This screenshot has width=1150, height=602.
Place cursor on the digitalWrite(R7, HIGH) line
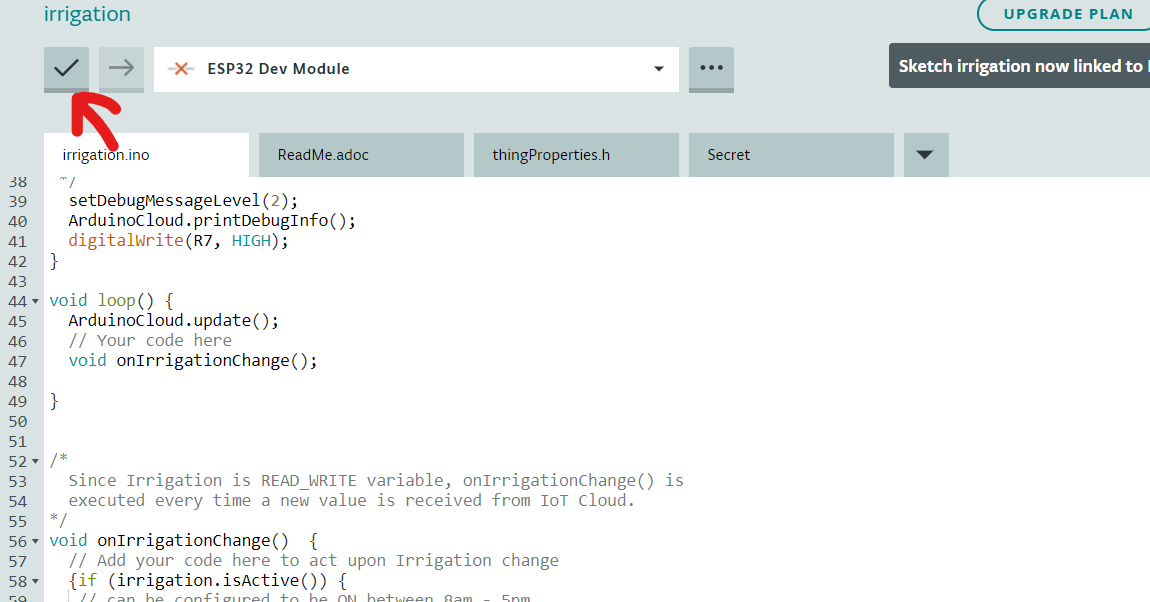coord(178,241)
